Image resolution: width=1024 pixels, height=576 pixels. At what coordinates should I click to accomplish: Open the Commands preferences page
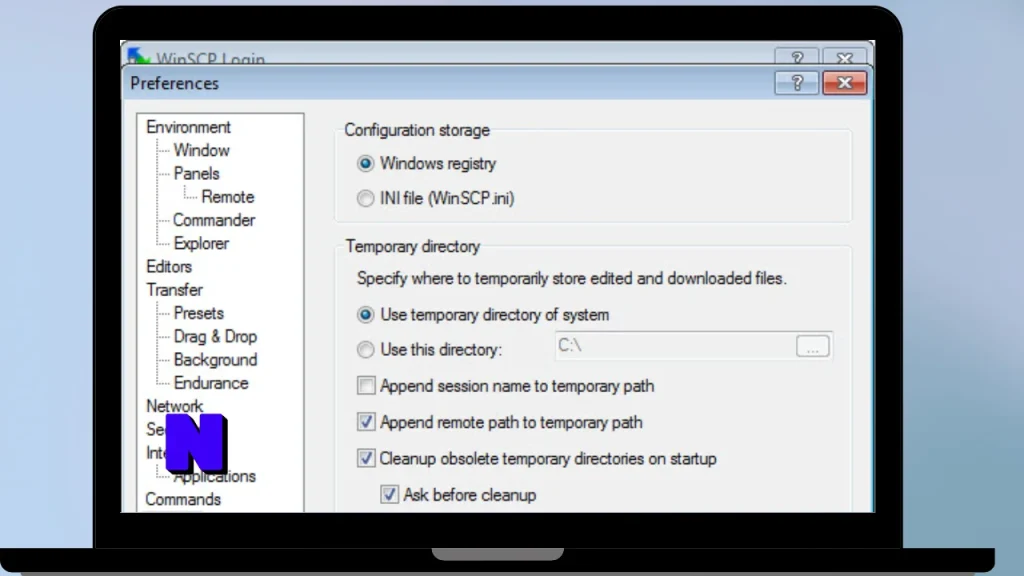pos(183,499)
